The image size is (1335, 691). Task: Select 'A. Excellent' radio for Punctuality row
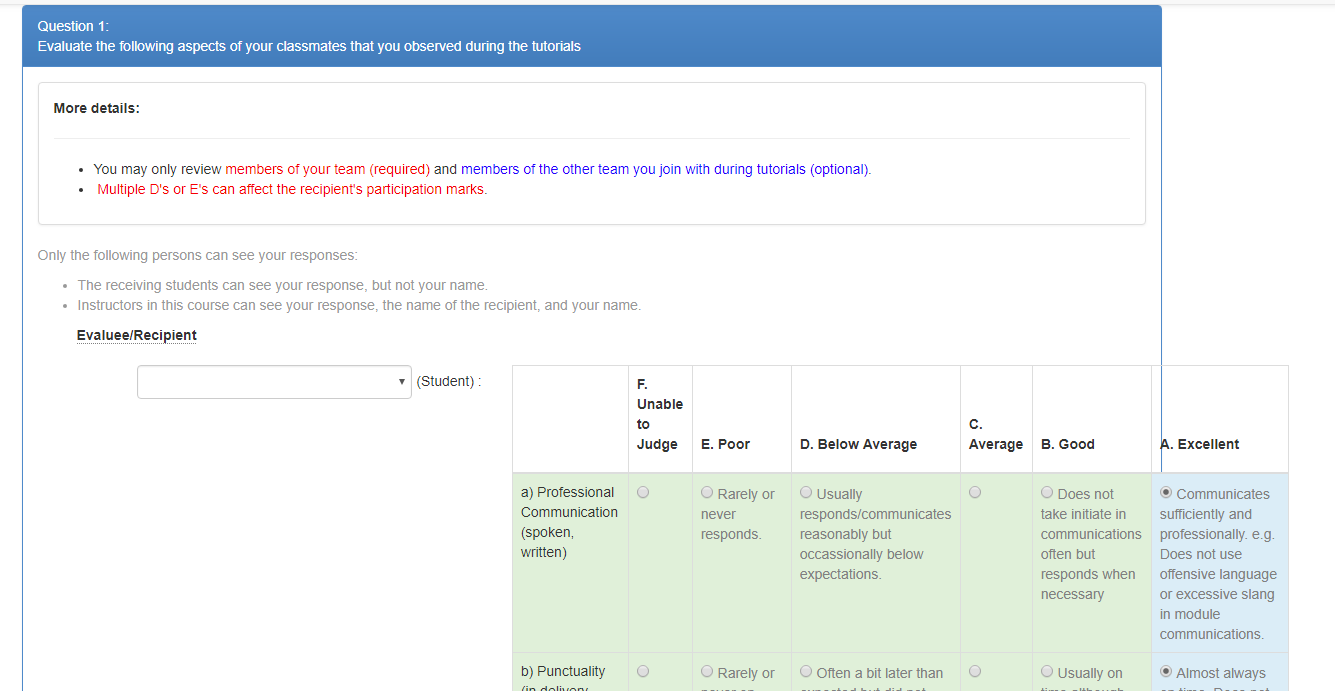pyautogui.click(x=1166, y=671)
